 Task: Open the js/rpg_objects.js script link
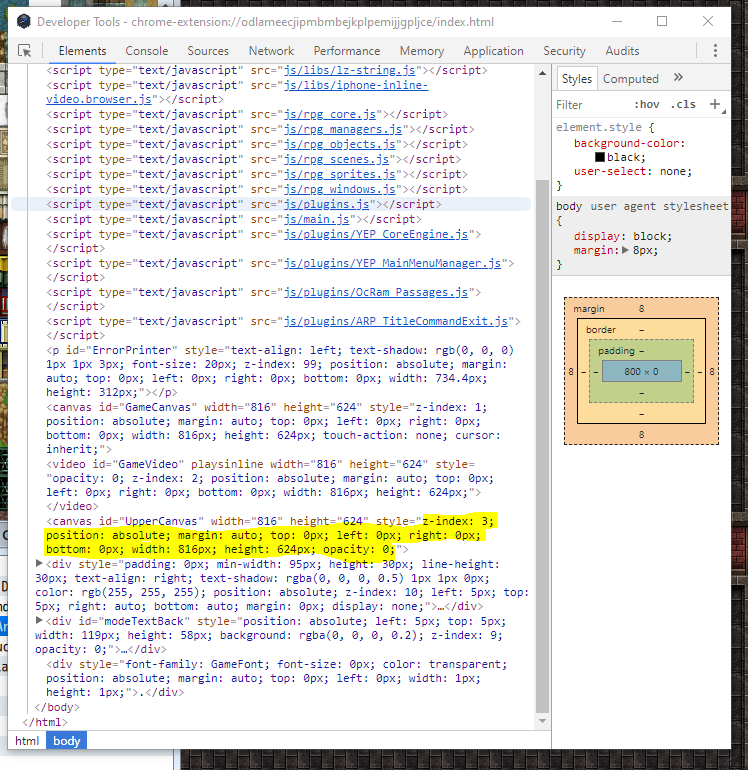[339, 144]
